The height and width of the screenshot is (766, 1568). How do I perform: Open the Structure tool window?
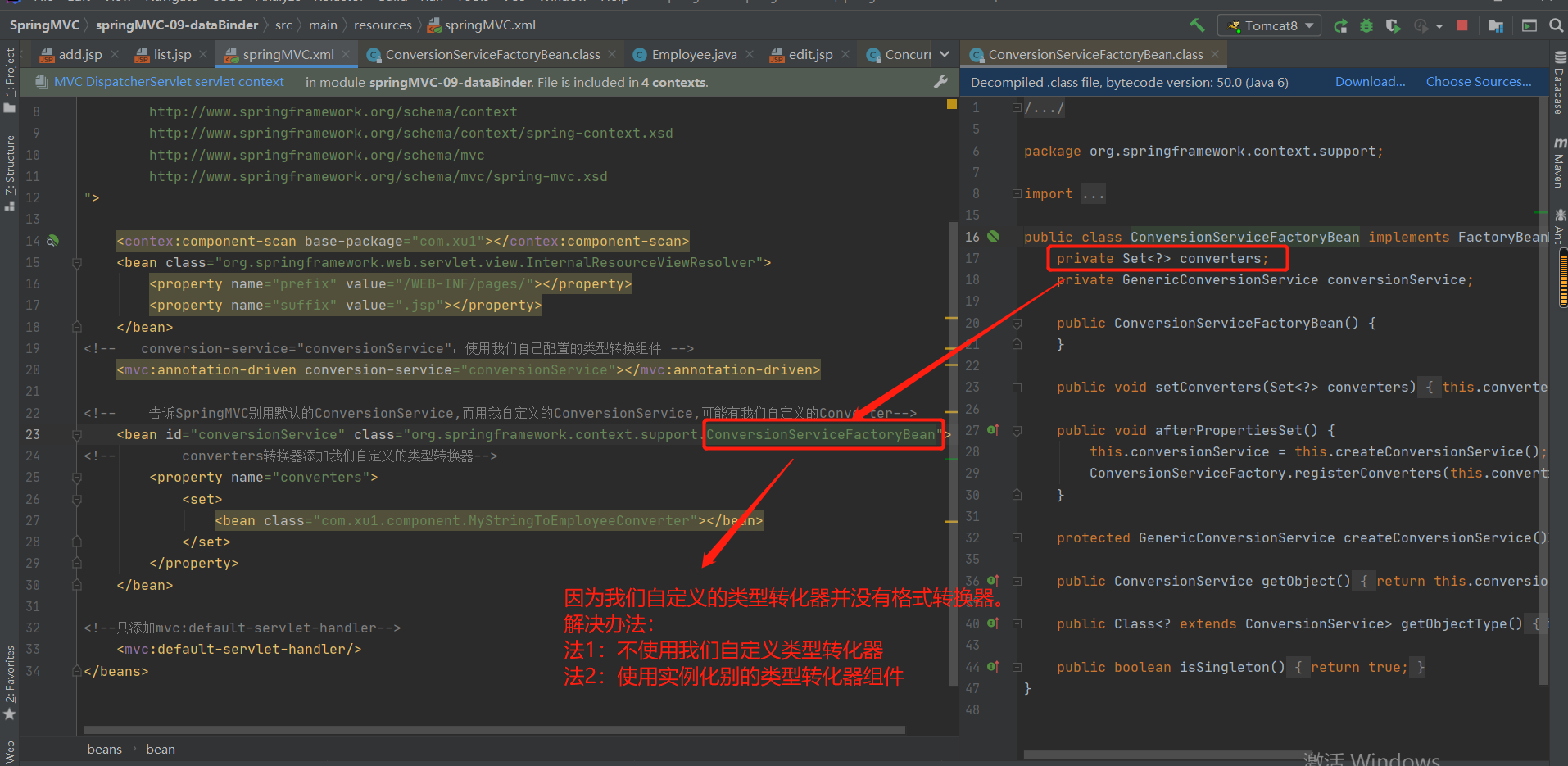coord(10,173)
